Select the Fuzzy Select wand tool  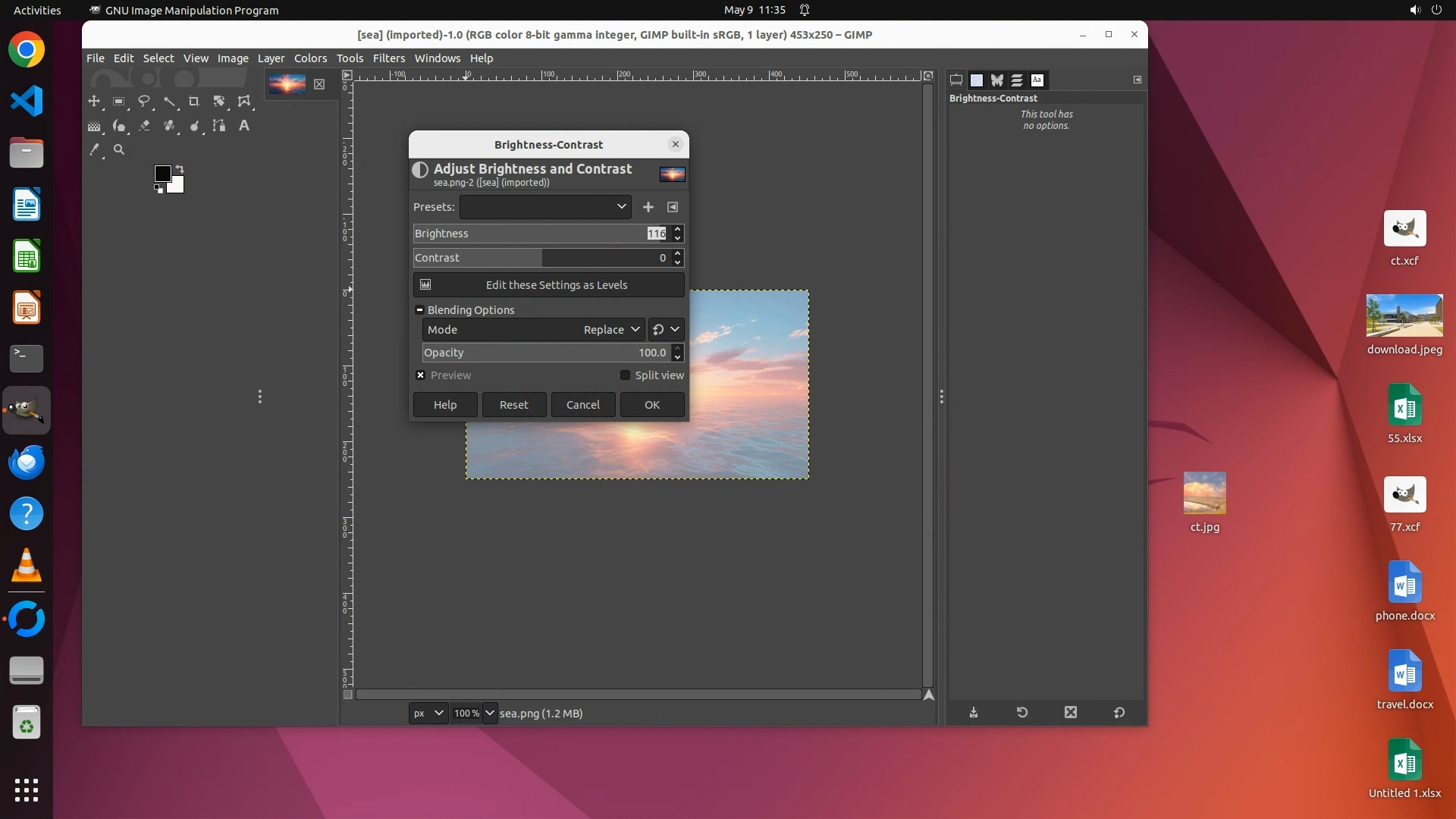169,101
